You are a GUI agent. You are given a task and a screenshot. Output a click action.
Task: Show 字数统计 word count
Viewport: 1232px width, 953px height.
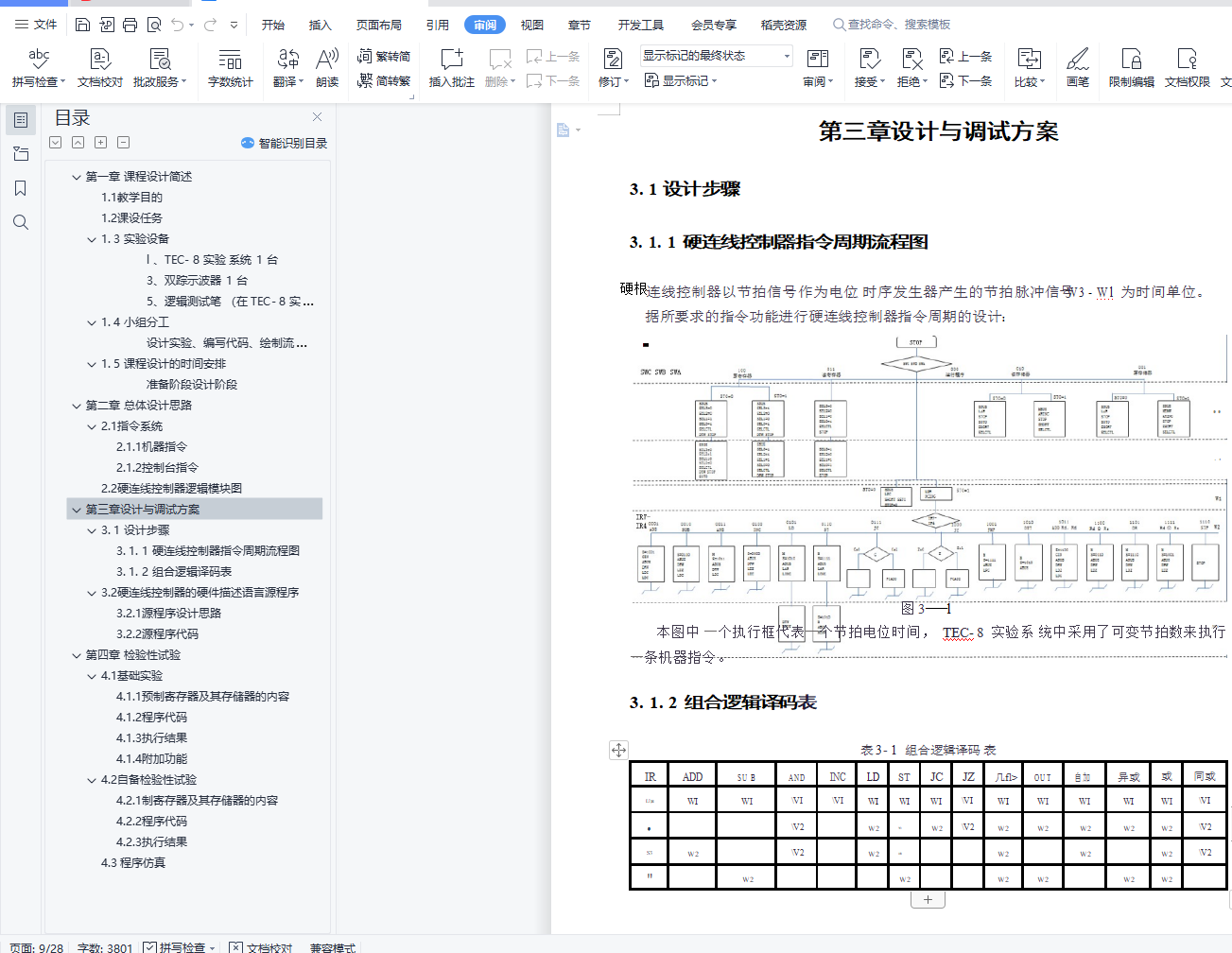pos(231,69)
